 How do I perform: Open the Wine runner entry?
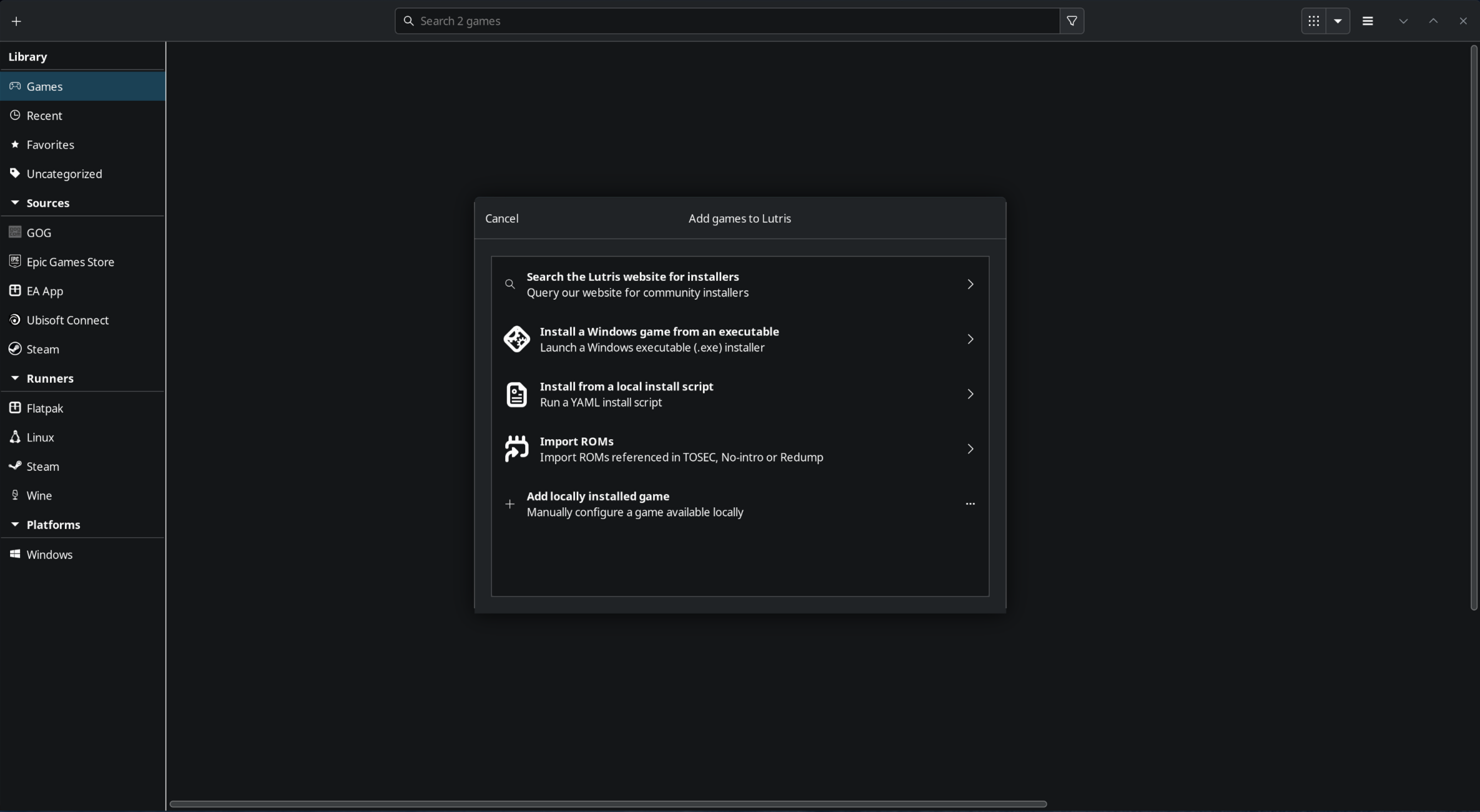tap(39, 495)
